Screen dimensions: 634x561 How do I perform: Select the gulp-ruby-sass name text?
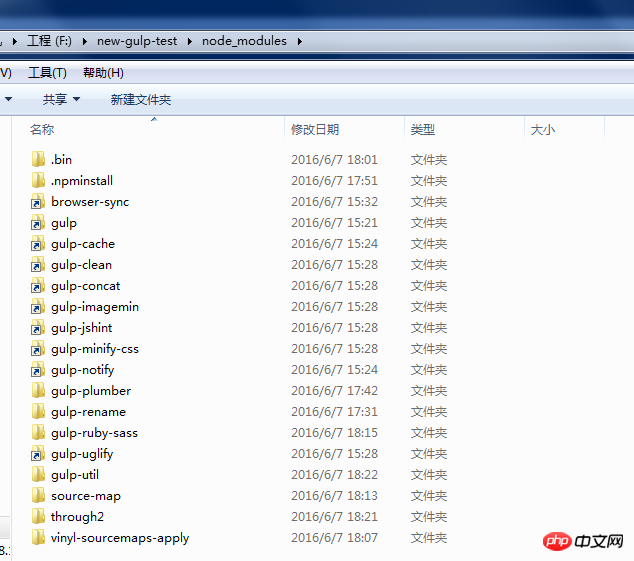pos(95,434)
